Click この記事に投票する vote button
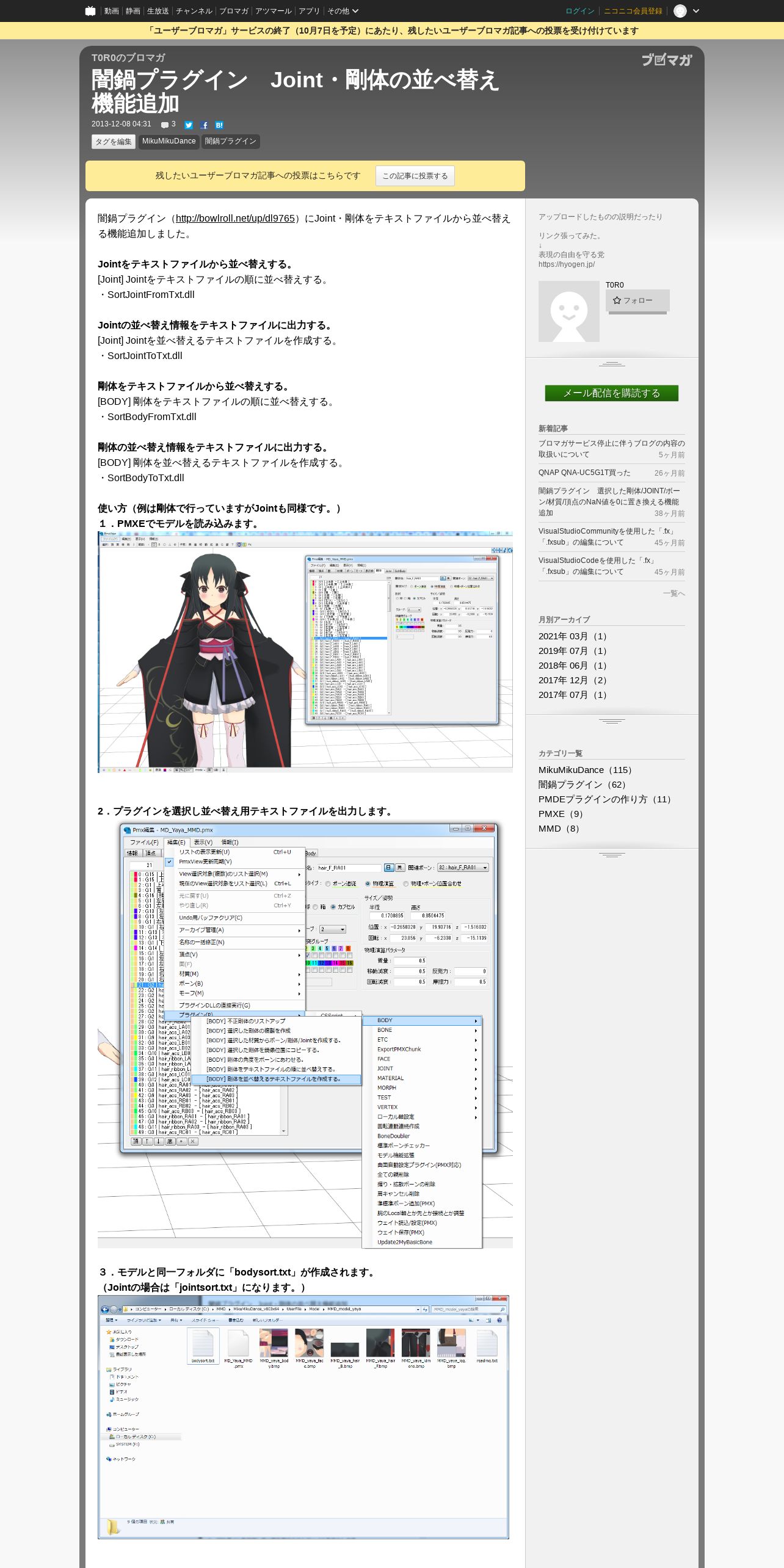This screenshot has width=784, height=1568. point(415,176)
